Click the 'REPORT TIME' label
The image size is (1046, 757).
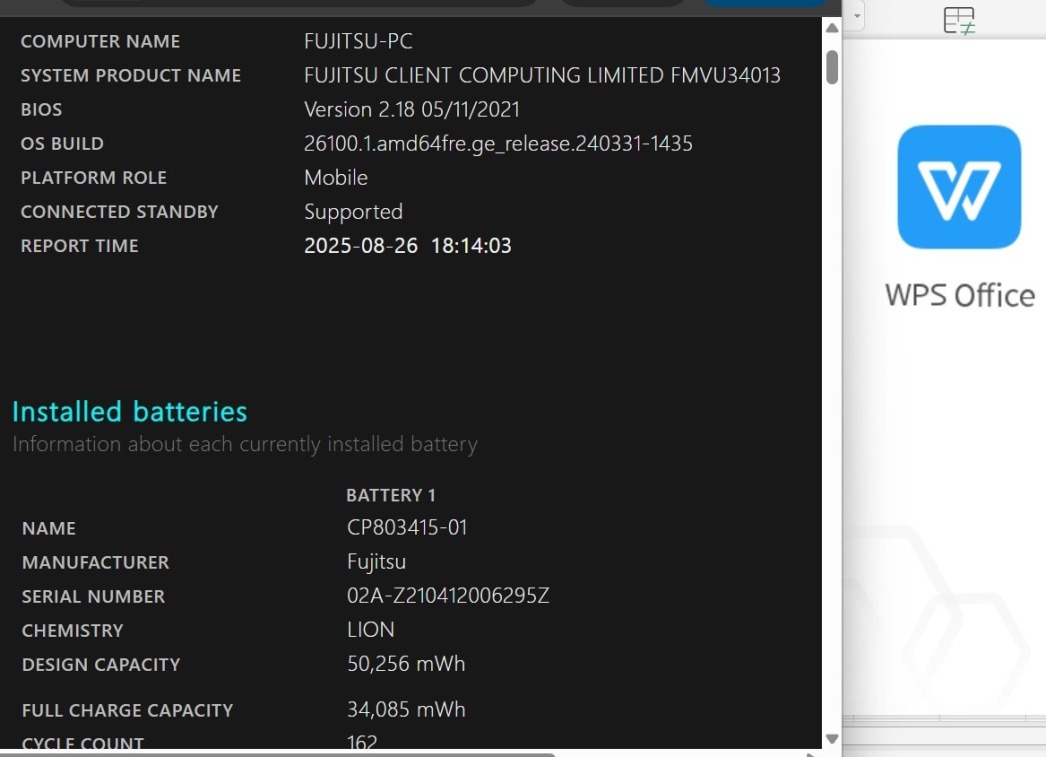click(79, 245)
